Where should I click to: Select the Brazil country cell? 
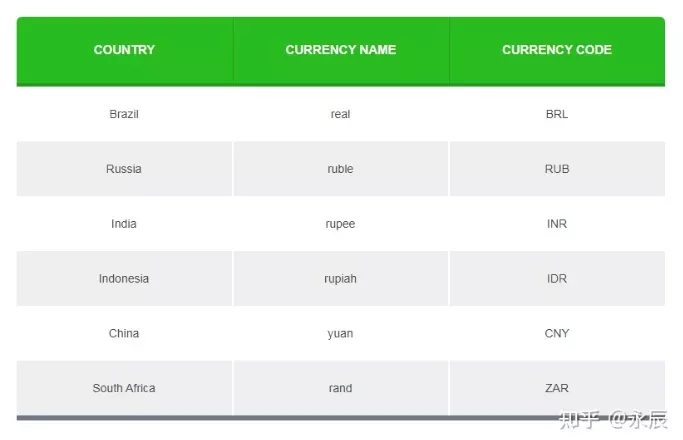pyautogui.click(x=124, y=114)
